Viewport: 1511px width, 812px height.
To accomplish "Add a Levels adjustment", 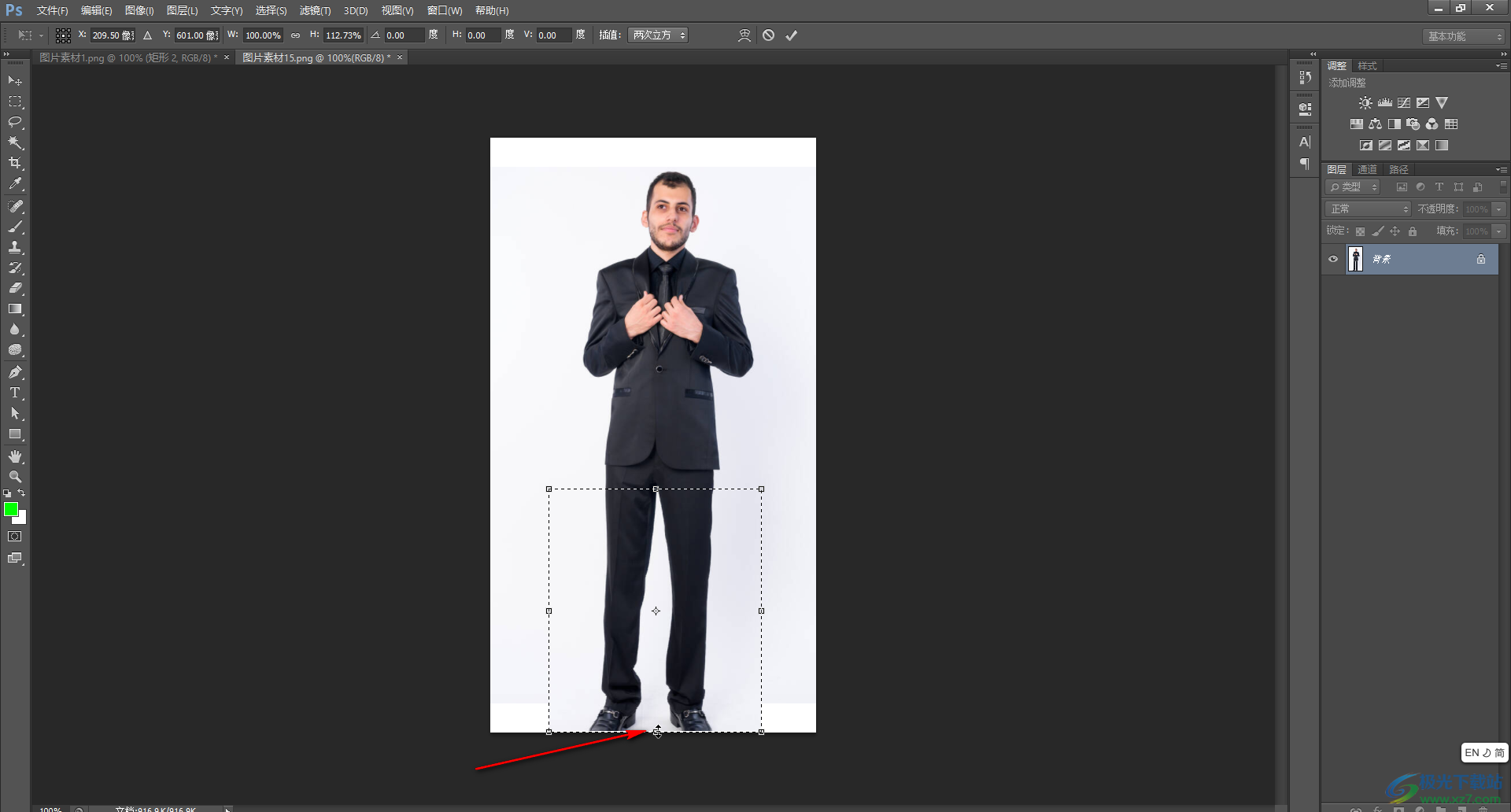I will [1385, 103].
